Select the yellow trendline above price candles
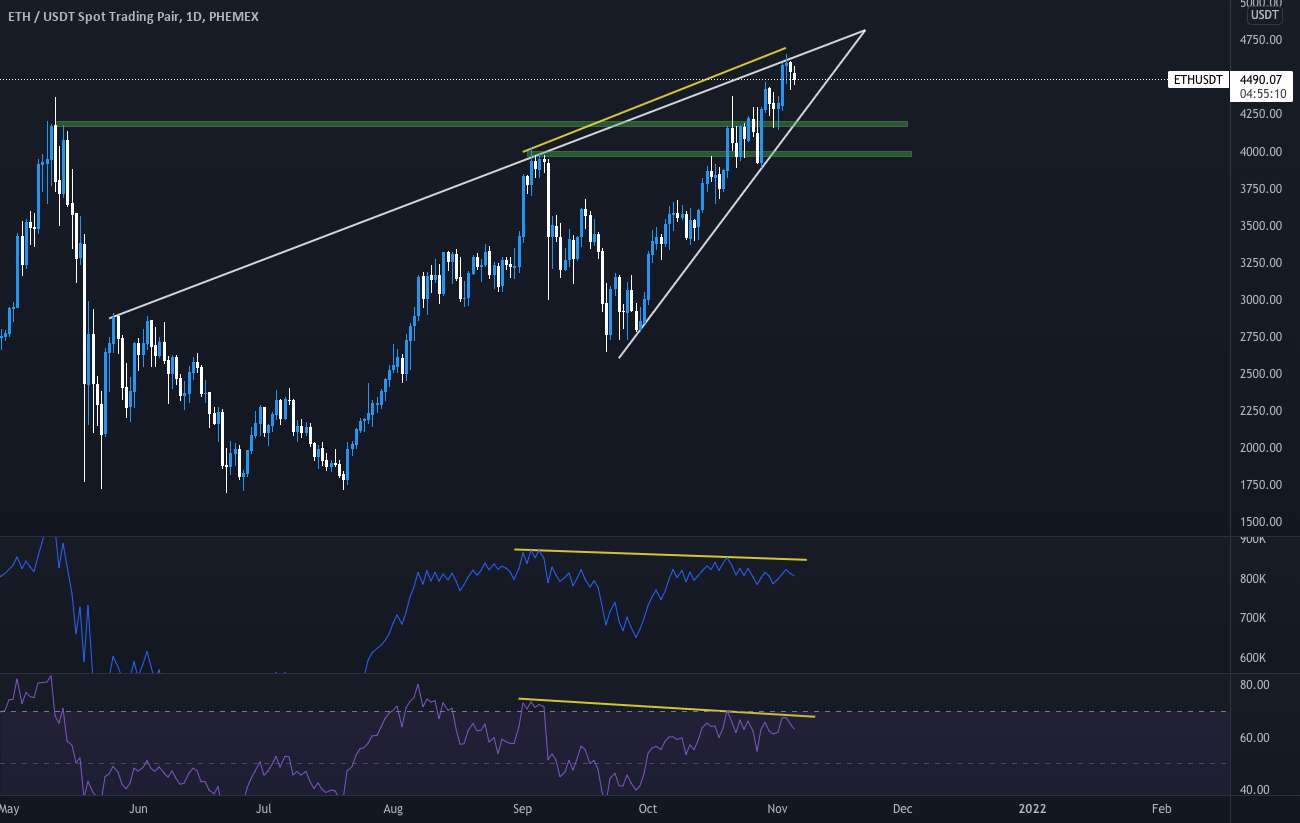The height and width of the screenshot is (823, 1300). click(x=655, y=100)
